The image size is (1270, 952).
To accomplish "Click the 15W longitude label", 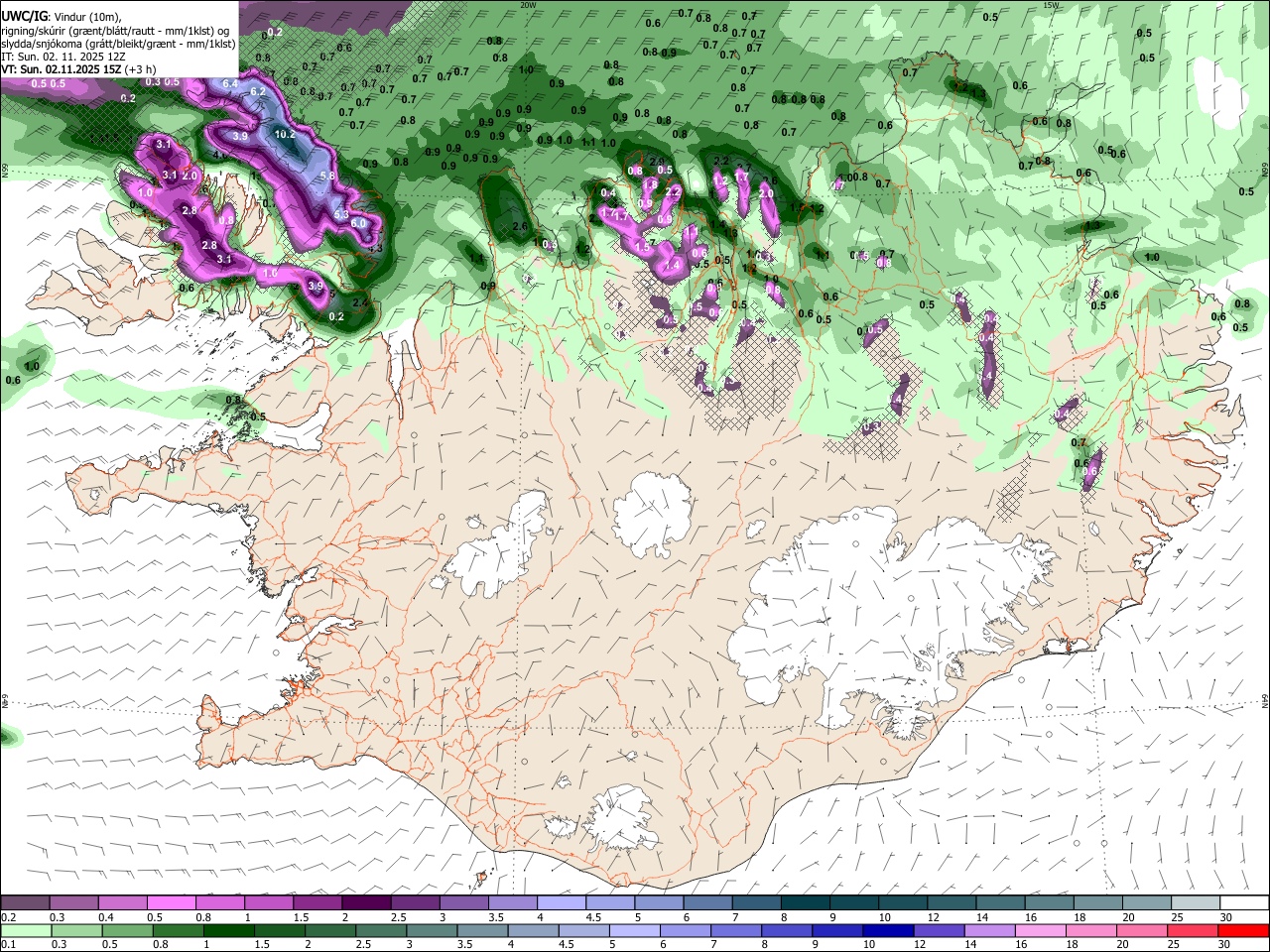I will (x=1051, y=5).
